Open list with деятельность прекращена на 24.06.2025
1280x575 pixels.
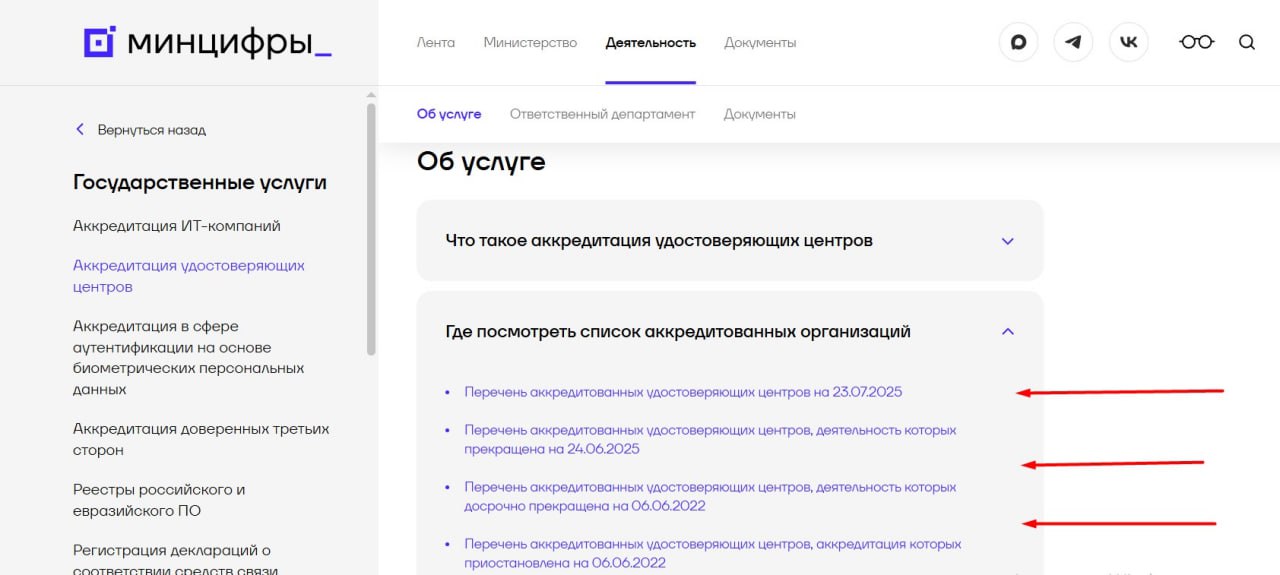tap(710, 440)
